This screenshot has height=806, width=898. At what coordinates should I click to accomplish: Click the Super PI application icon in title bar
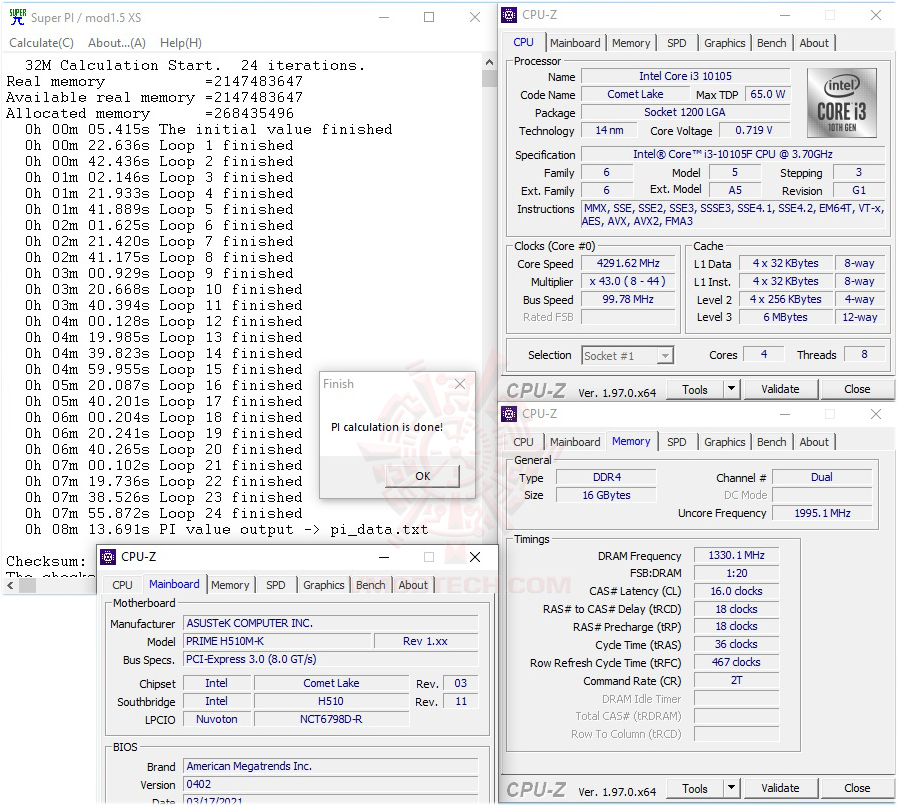coord(18,17)
